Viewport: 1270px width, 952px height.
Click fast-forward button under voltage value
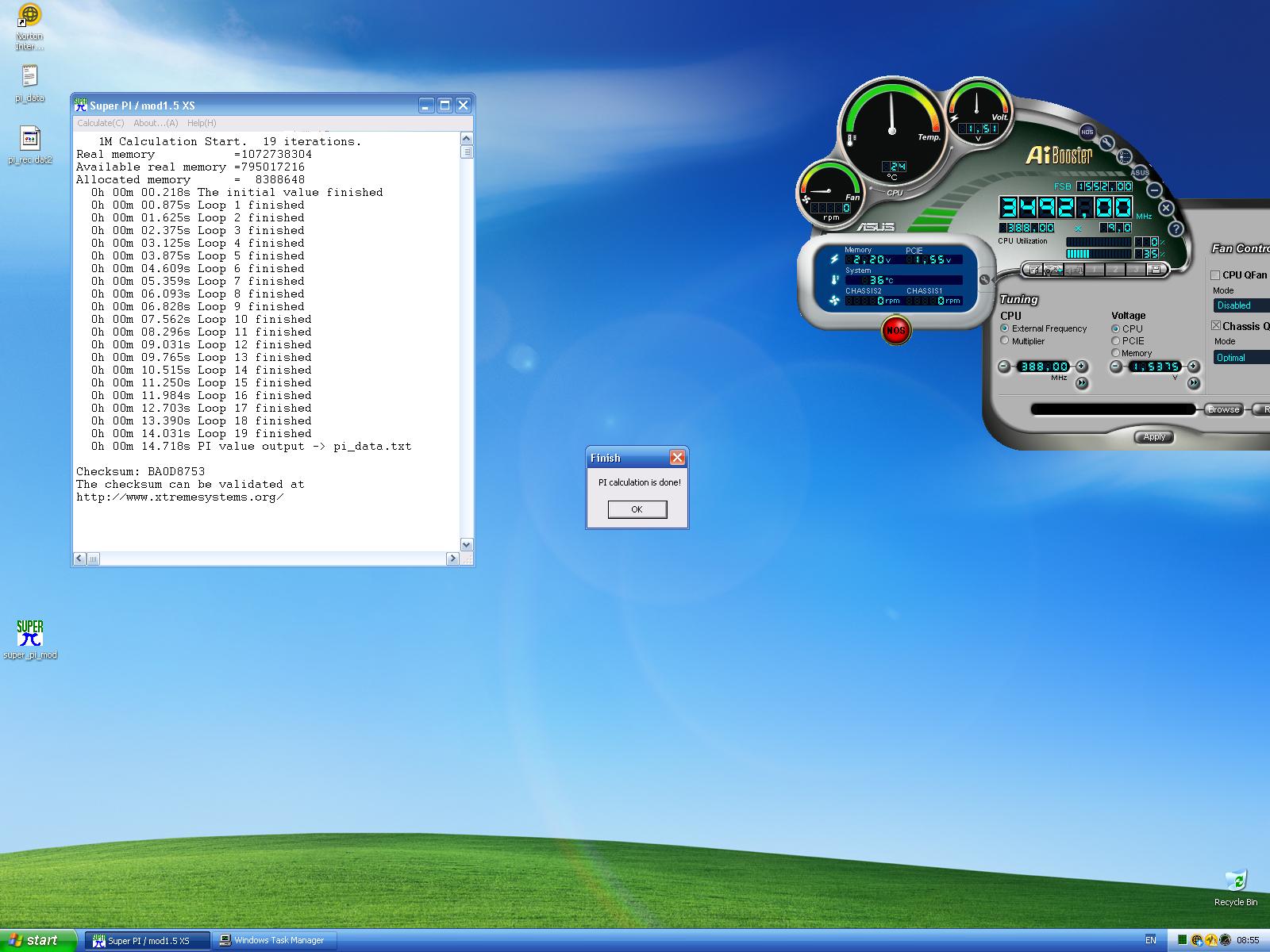[x=1193, y=383]
